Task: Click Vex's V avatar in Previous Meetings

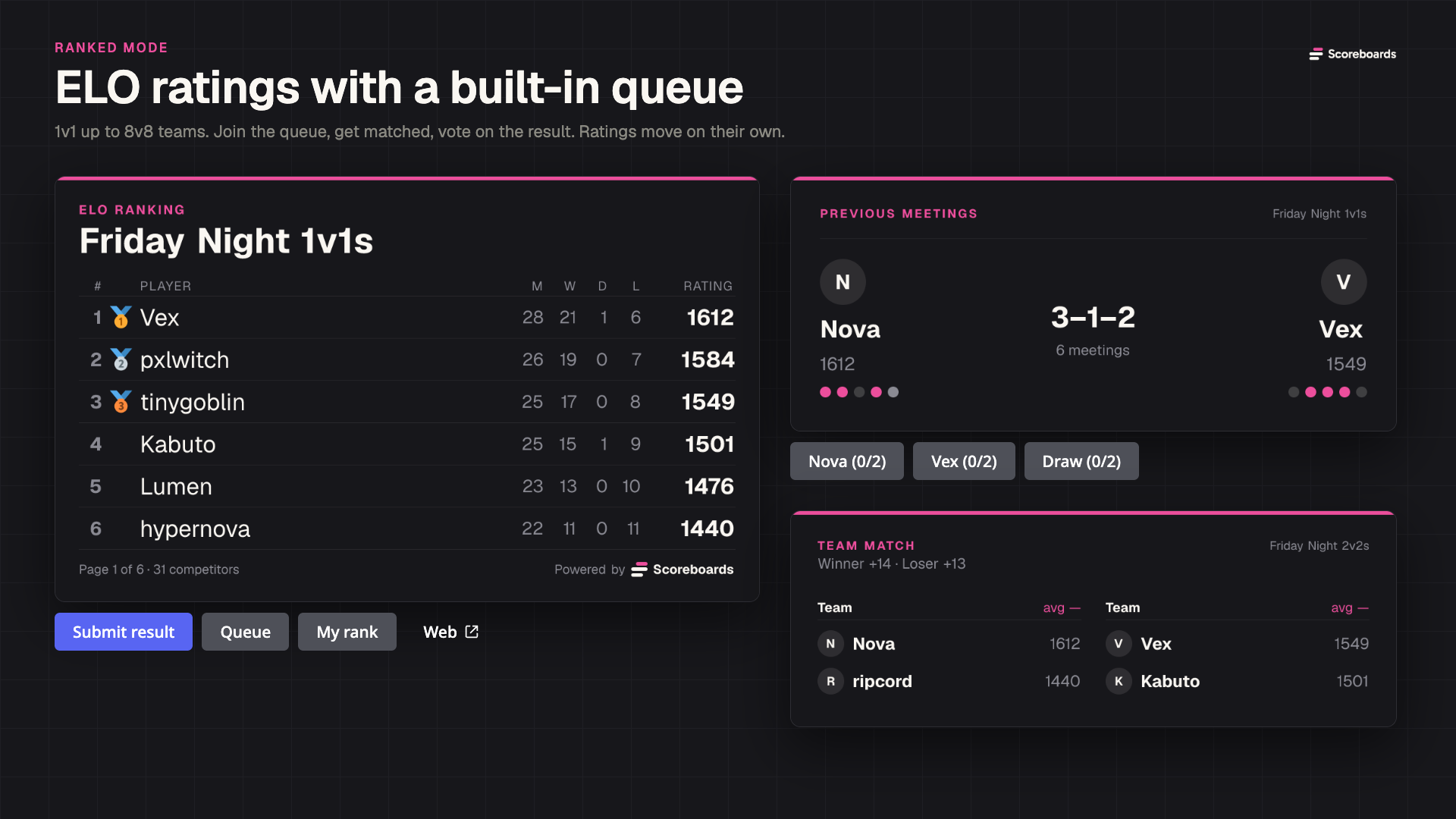Action: (x=1344, y=282)
